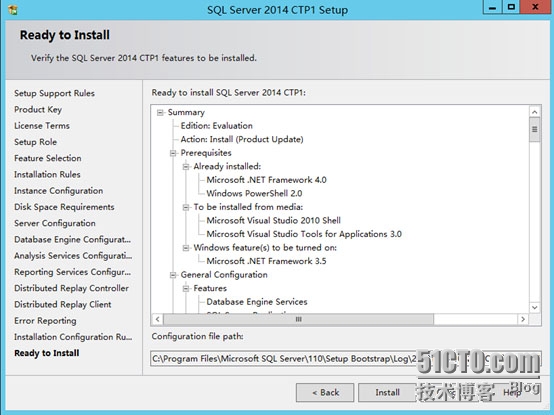The height and width of the screenshot is (415, 554).
Task: Click the vertical scrollbar up arrow
Action: [x=535, y=112]
